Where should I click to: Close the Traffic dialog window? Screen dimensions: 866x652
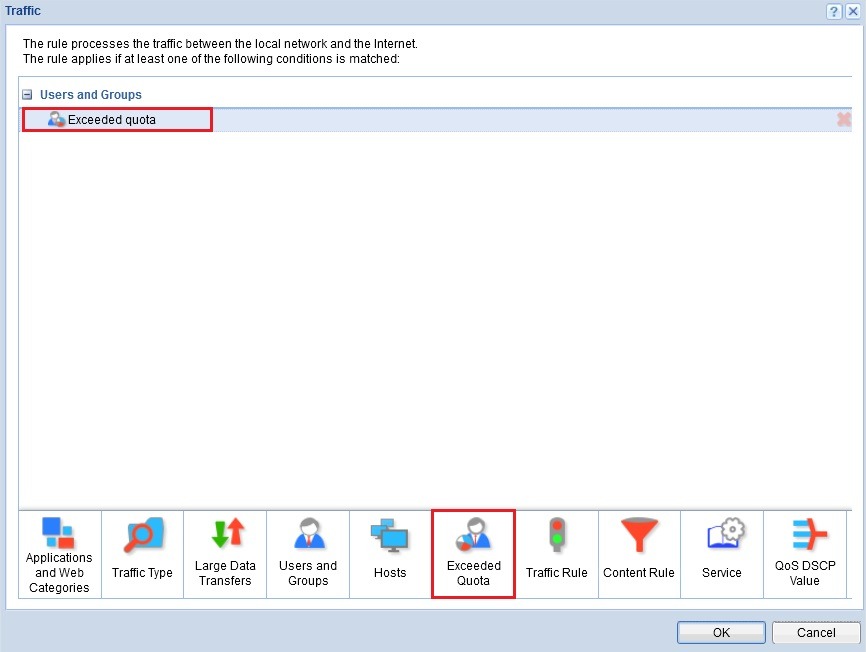coord(852,11)
